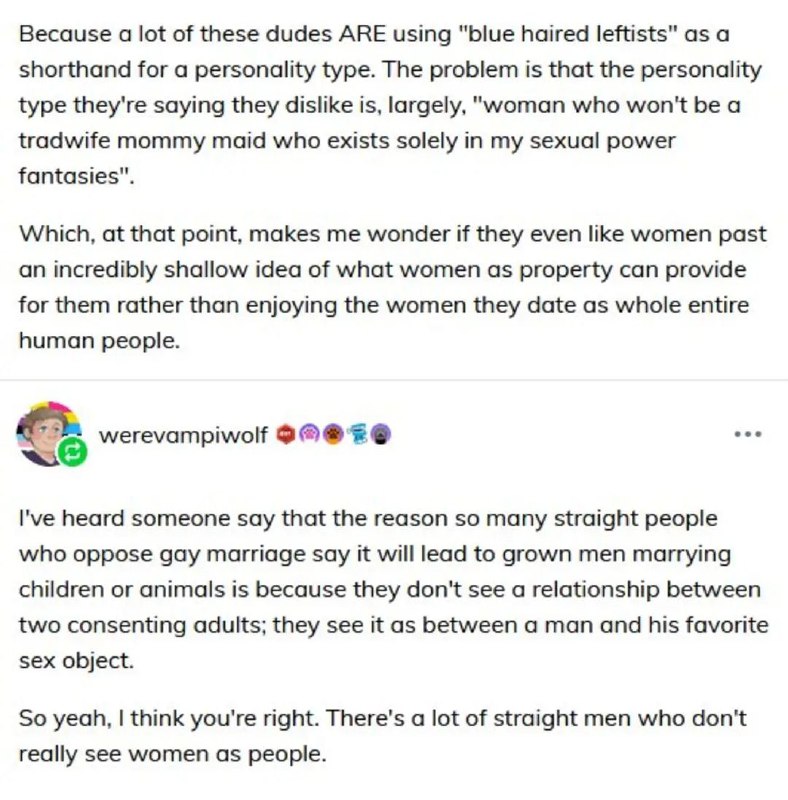
Task: Open the werevampiwolf blog link
Action: pos(183,435)
